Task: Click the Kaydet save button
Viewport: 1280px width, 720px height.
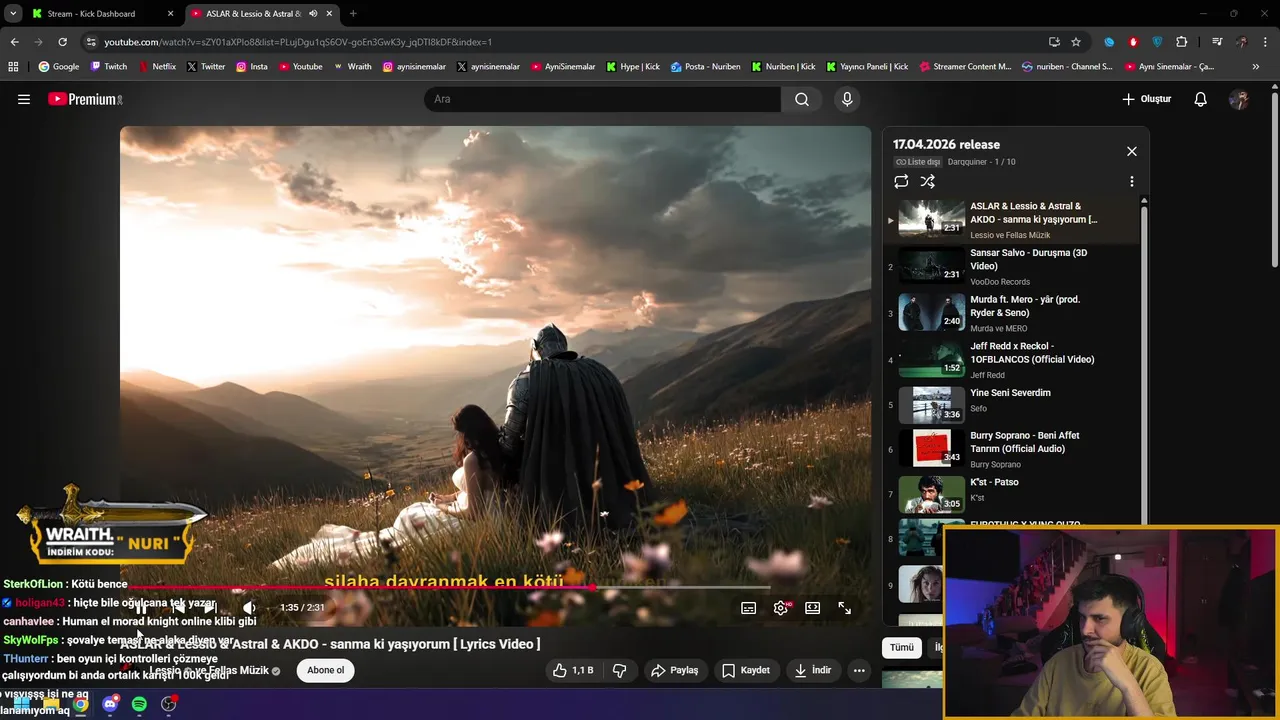Action: 746,670
